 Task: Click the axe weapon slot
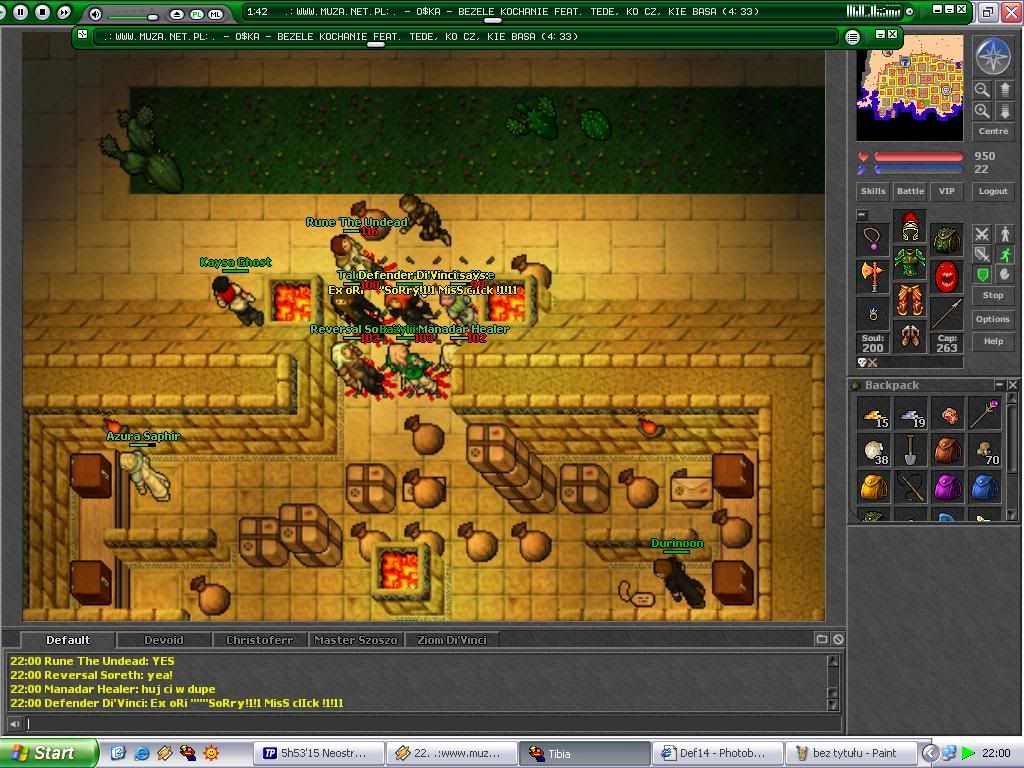pos(873,276)
